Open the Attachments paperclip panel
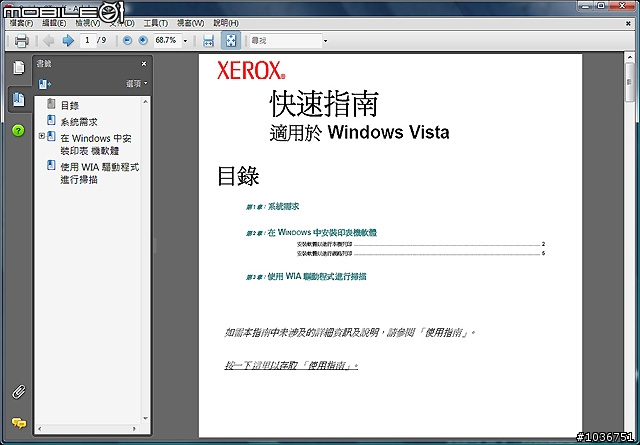Image resolution: width=640 pixels, height=445 pixels. click(x=18, y=392)
